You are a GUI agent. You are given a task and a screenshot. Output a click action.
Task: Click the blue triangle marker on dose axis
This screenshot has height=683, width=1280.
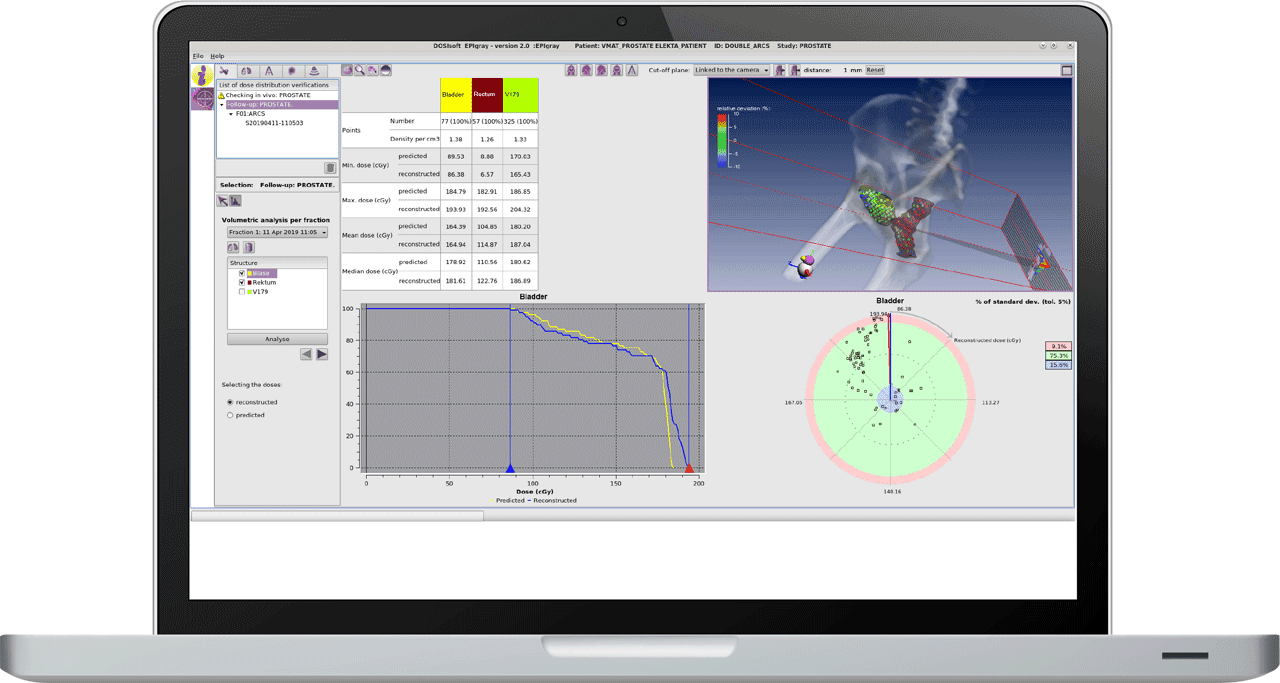pyautogui.click(x=510, y=468)
